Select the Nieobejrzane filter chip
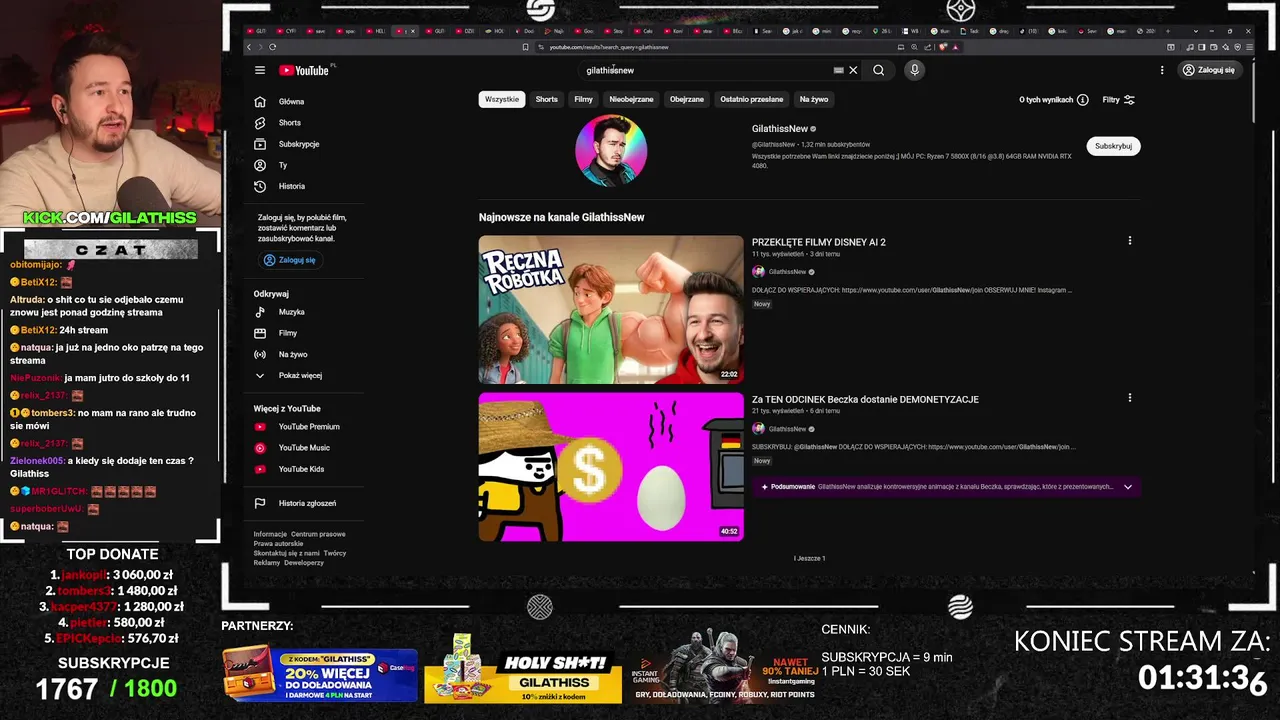This screenshot has height=720, width=1280. coord(631,99)
